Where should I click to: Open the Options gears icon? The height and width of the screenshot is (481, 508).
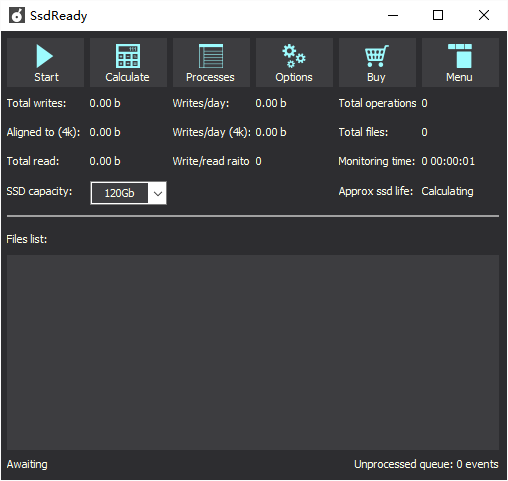pos(294,56)
